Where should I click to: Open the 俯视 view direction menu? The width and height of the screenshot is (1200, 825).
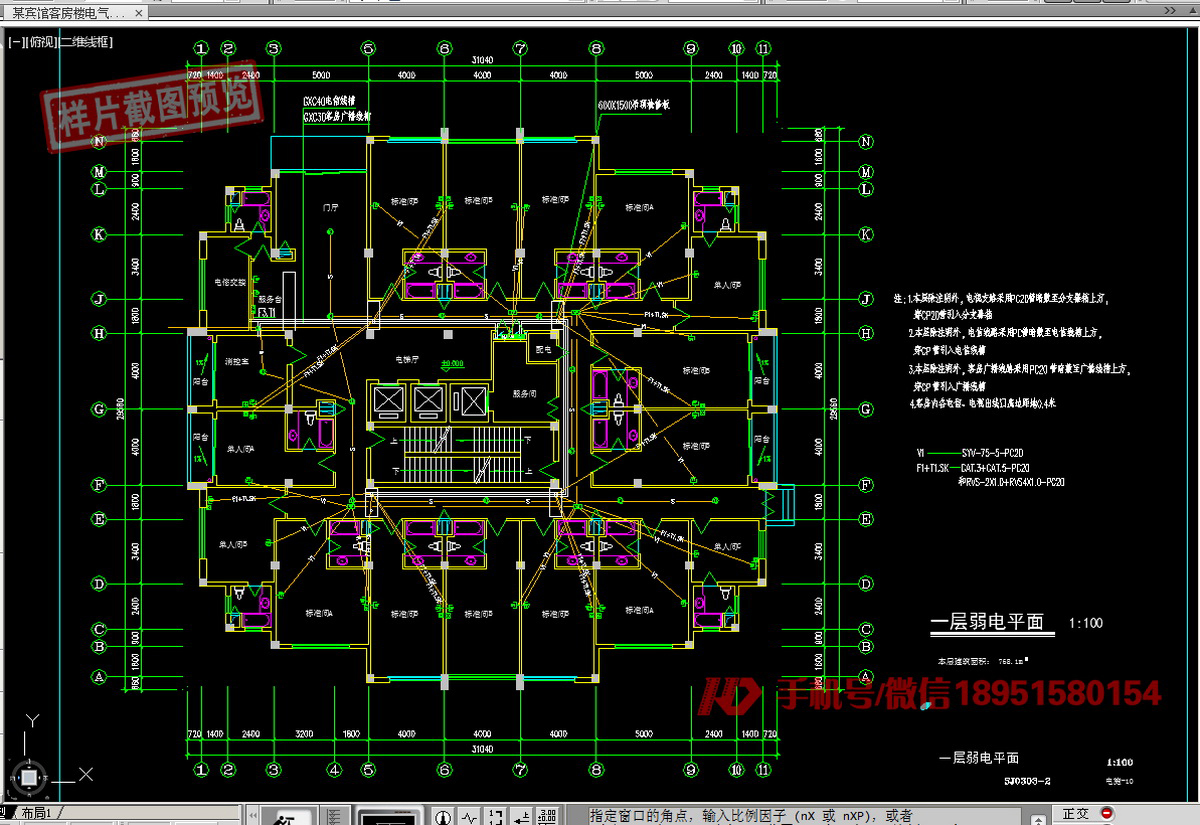pyautogui.click(x=42, y=42)
